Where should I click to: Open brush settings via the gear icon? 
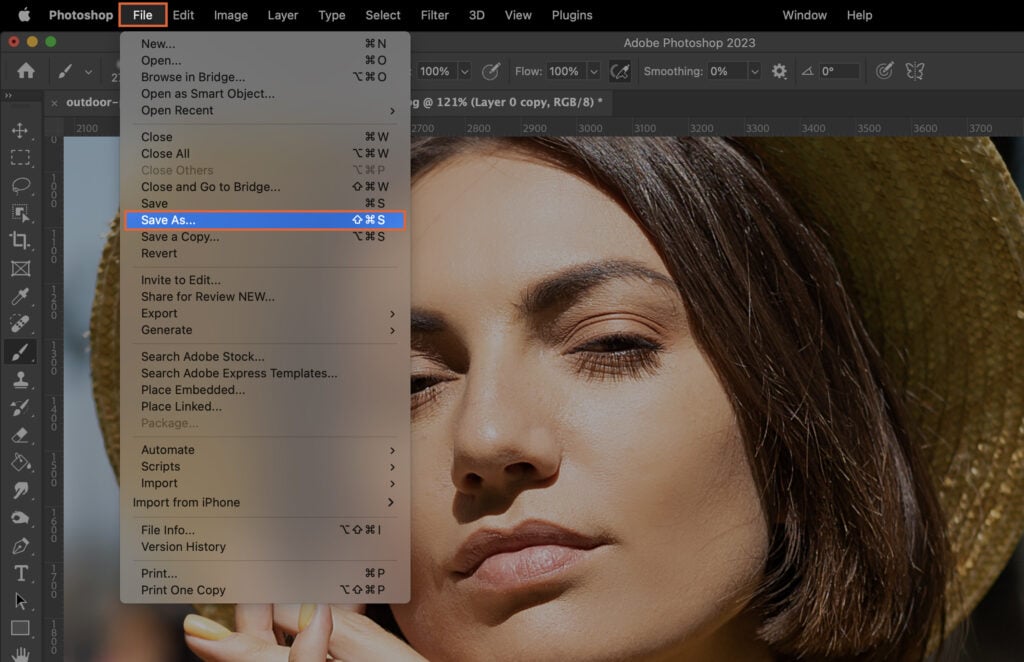click(781, 71)
